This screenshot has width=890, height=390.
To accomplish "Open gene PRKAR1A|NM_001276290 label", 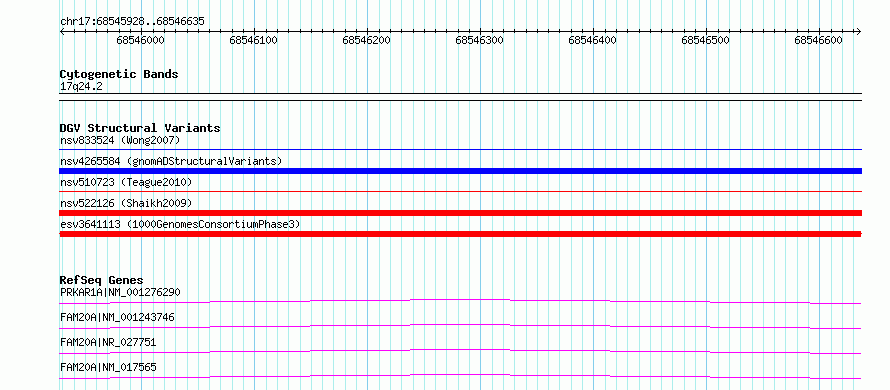I will point(120,292).
